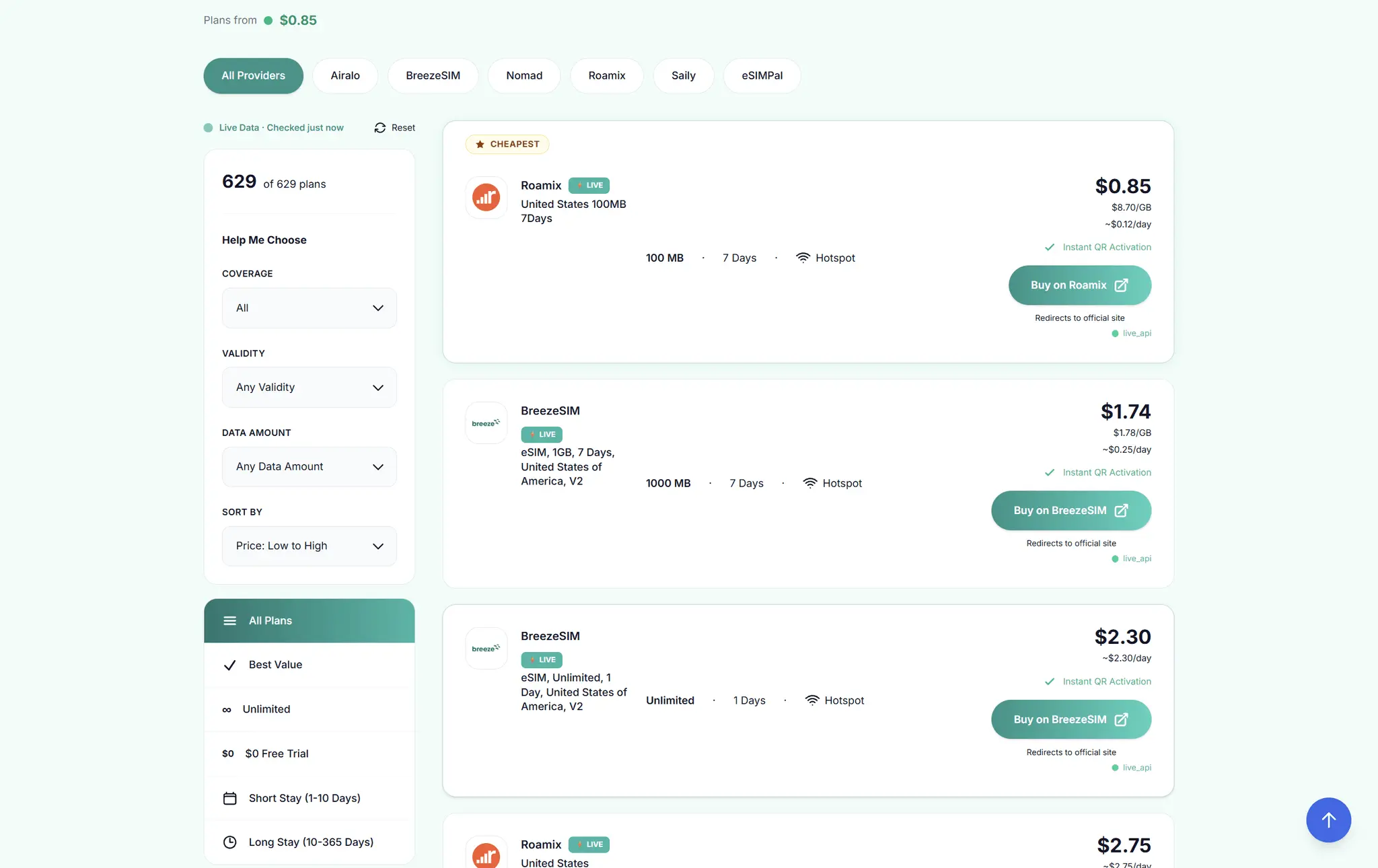Click the 629 of 629 plans count

pyautogui.click(x=274, y=182)
